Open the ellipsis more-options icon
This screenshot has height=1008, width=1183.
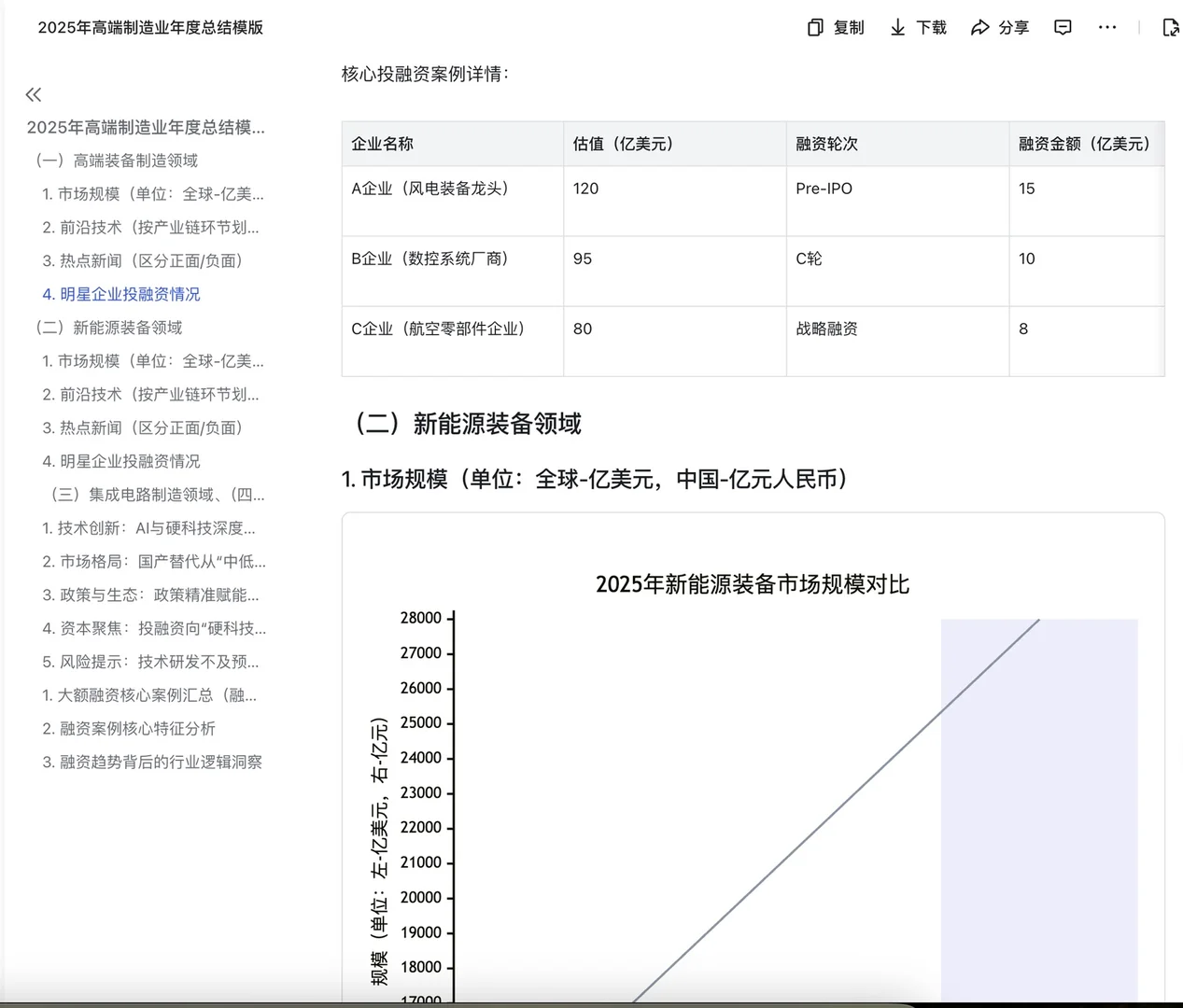point(1107,27)
